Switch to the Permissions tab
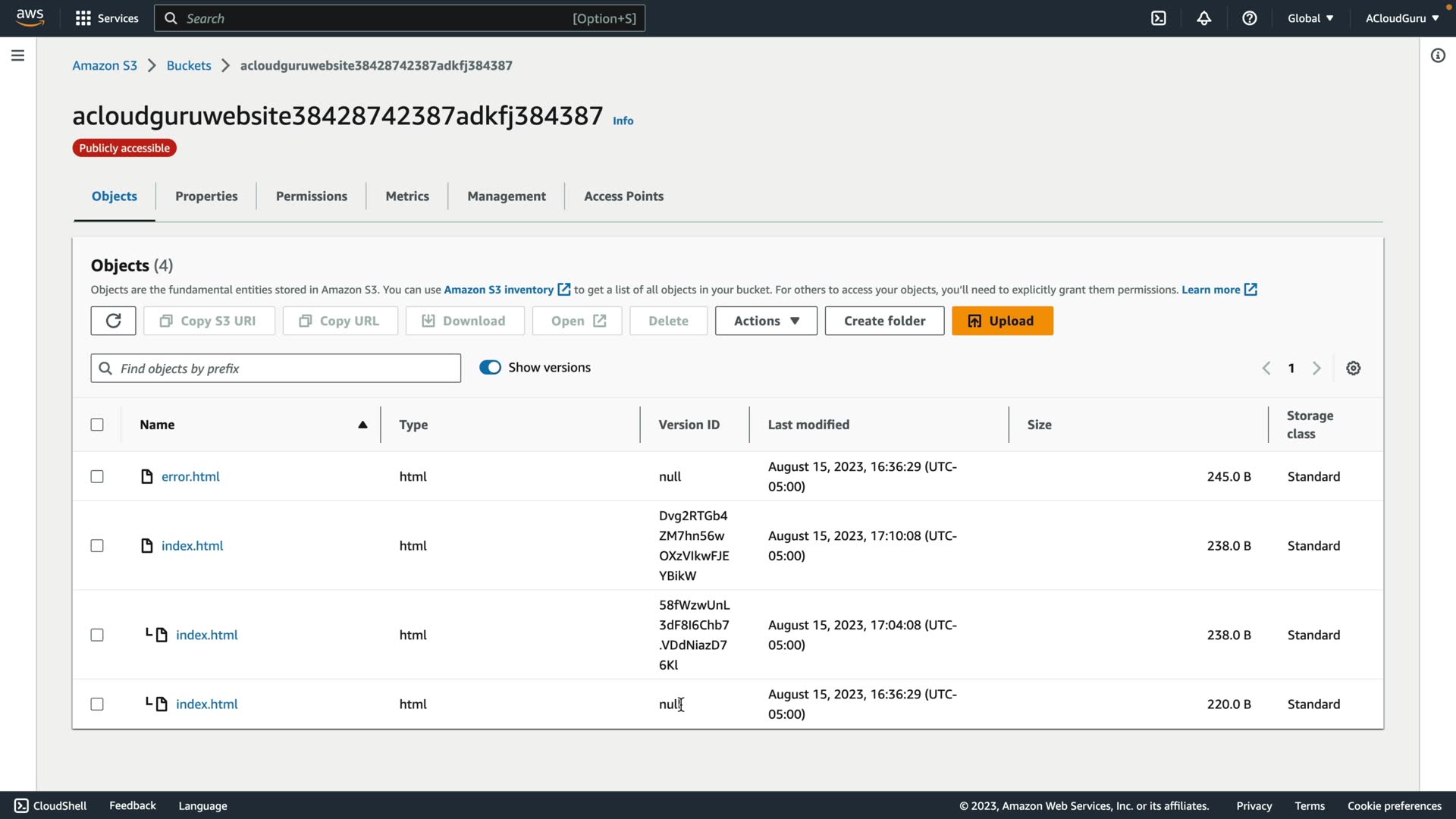Image resolution: width=1456 pixels, height=819 pixels. point(311,196)
